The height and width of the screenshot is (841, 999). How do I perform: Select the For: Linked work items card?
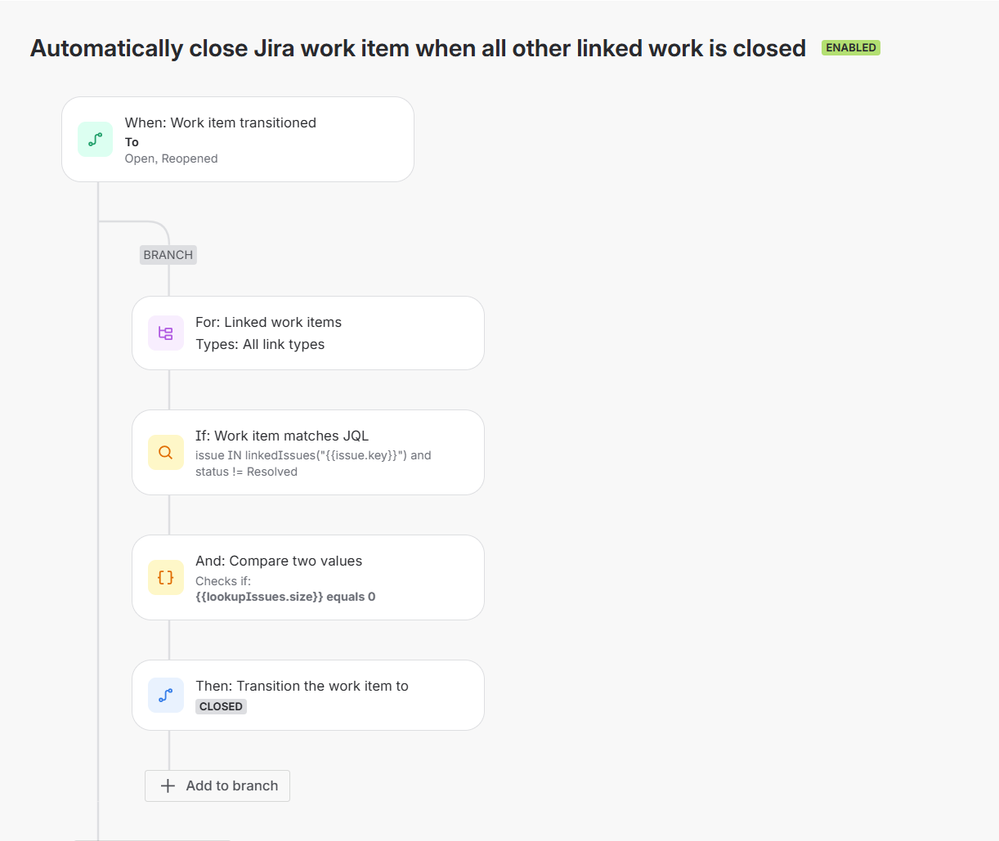click(308, 333)
